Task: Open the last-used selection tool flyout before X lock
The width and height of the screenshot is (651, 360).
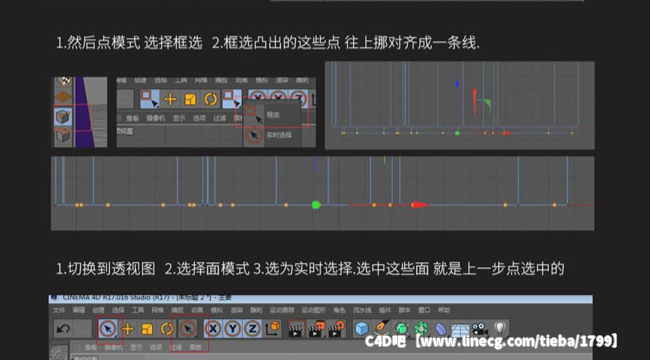Action: pyautogui.click(x=188, y=329)
